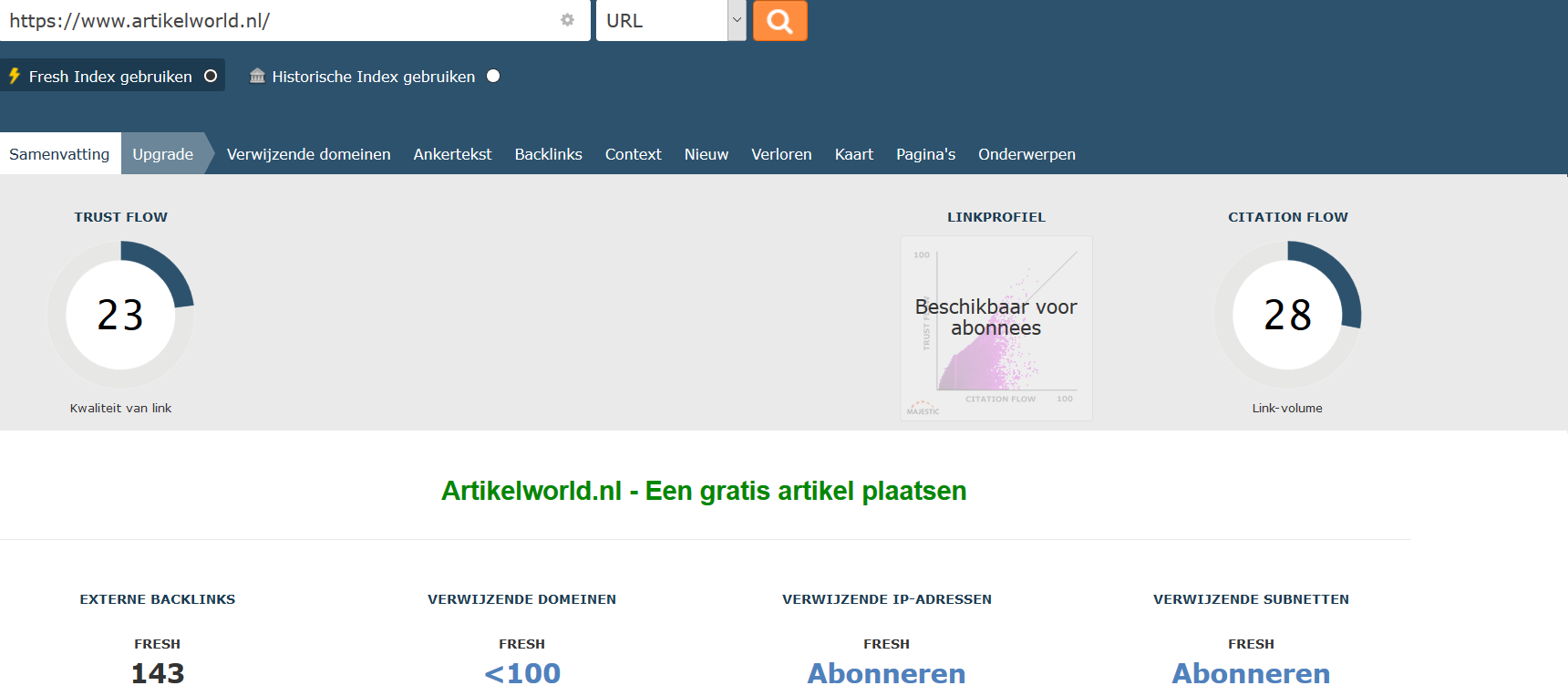
Task: Click the lightning bolt Fresh Index icon
Action: pyautogui.click(x=15, y=76)
